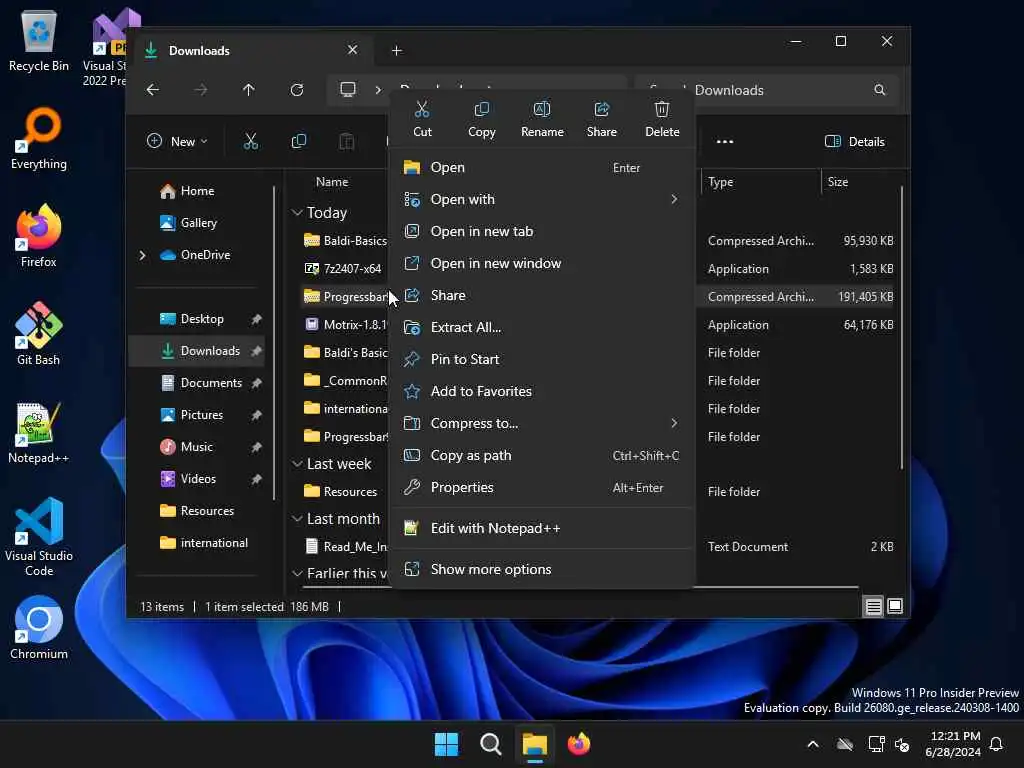The width and height of the screenshot is (1024, 768).
Task: Select Share entry with Extract All below
Action: pos(542,295)
